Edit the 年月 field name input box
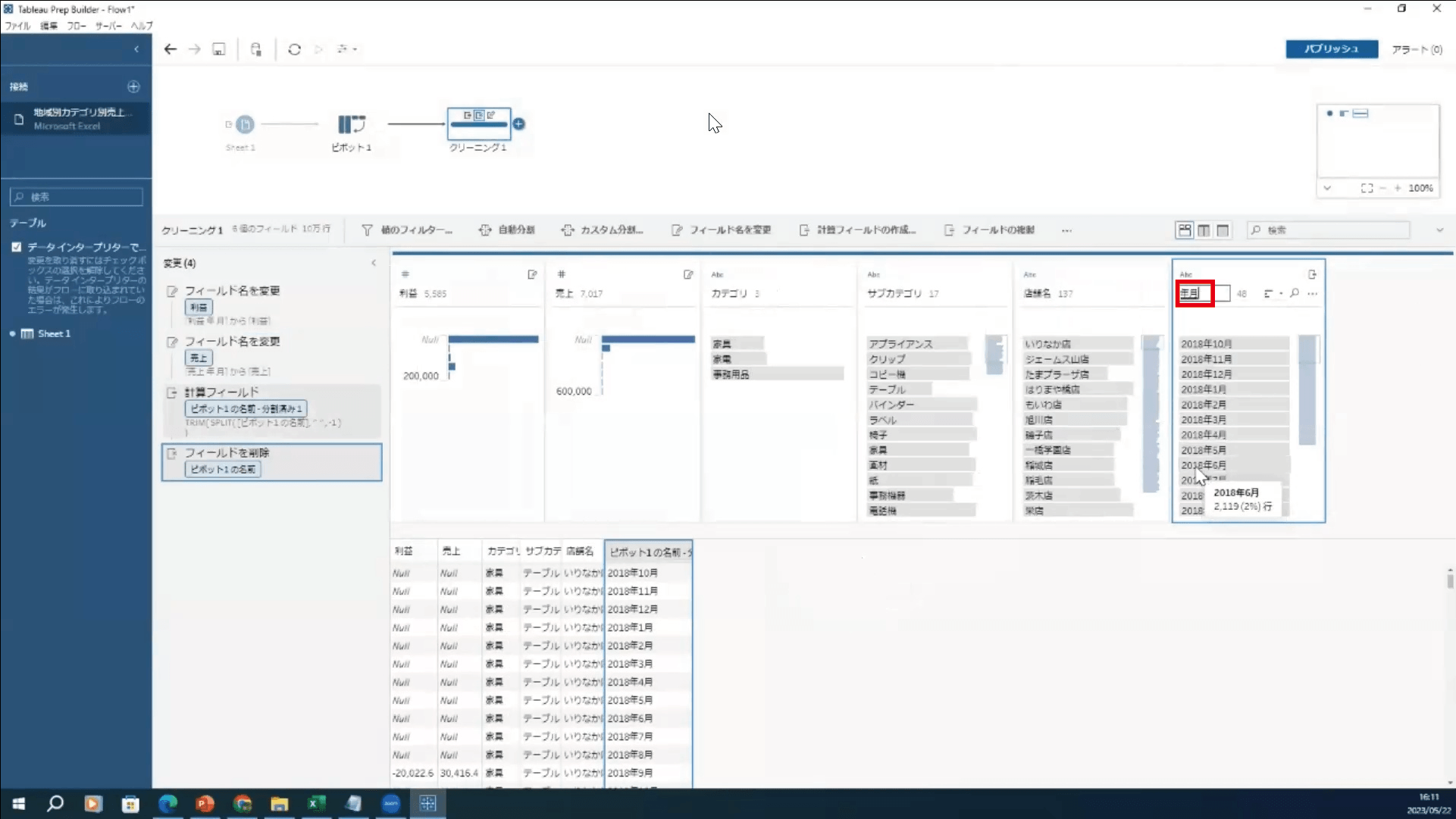The height and width of the screenshot is (819, 1456). coord(1204,293)
